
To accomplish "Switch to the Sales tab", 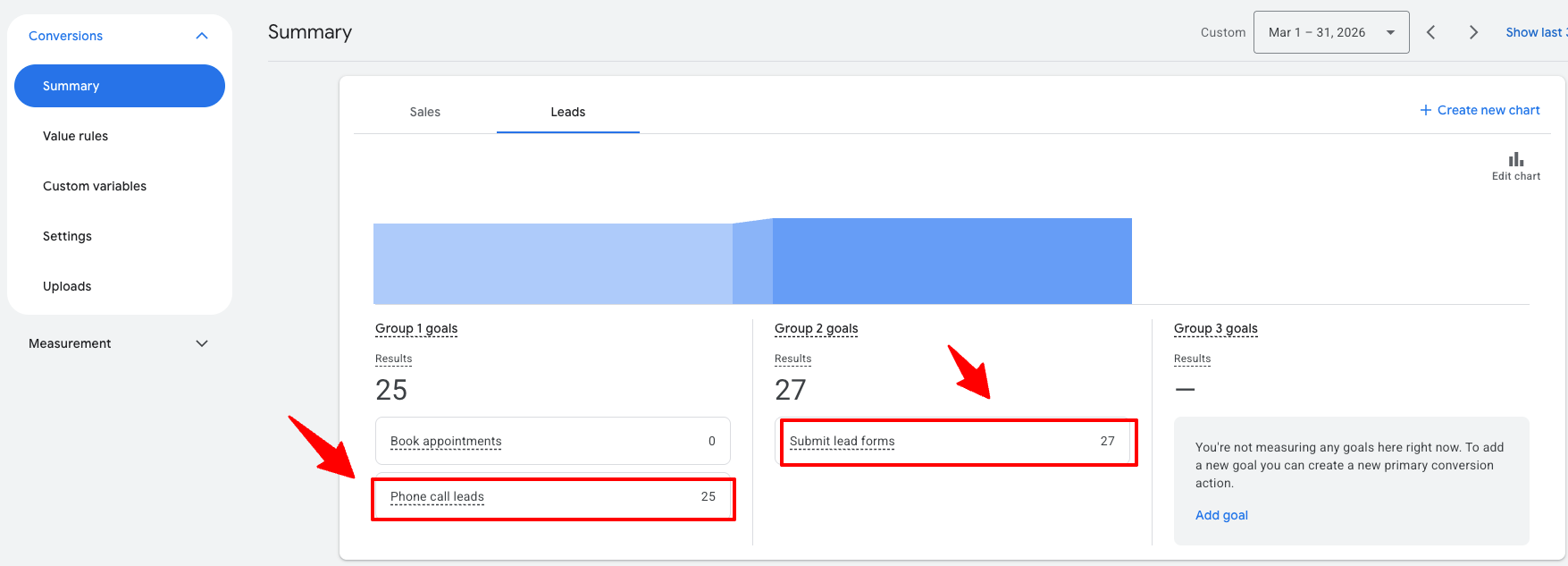I will (425, 112).
